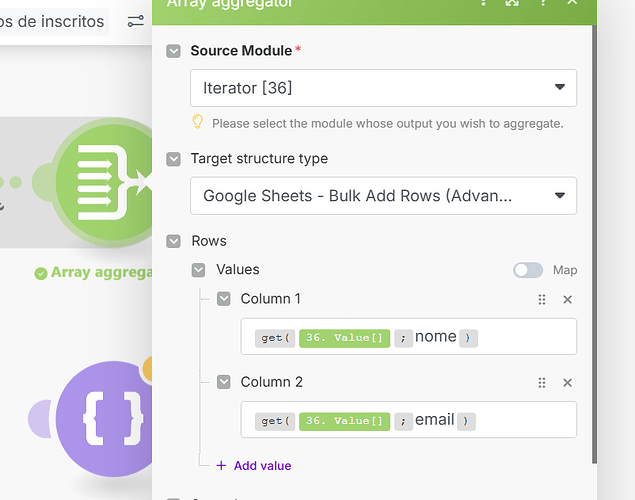Screen dimensions: 635x500
Task: Click the drag handle for Column 1
Action: pyautogui.click(x=542, y=299)
